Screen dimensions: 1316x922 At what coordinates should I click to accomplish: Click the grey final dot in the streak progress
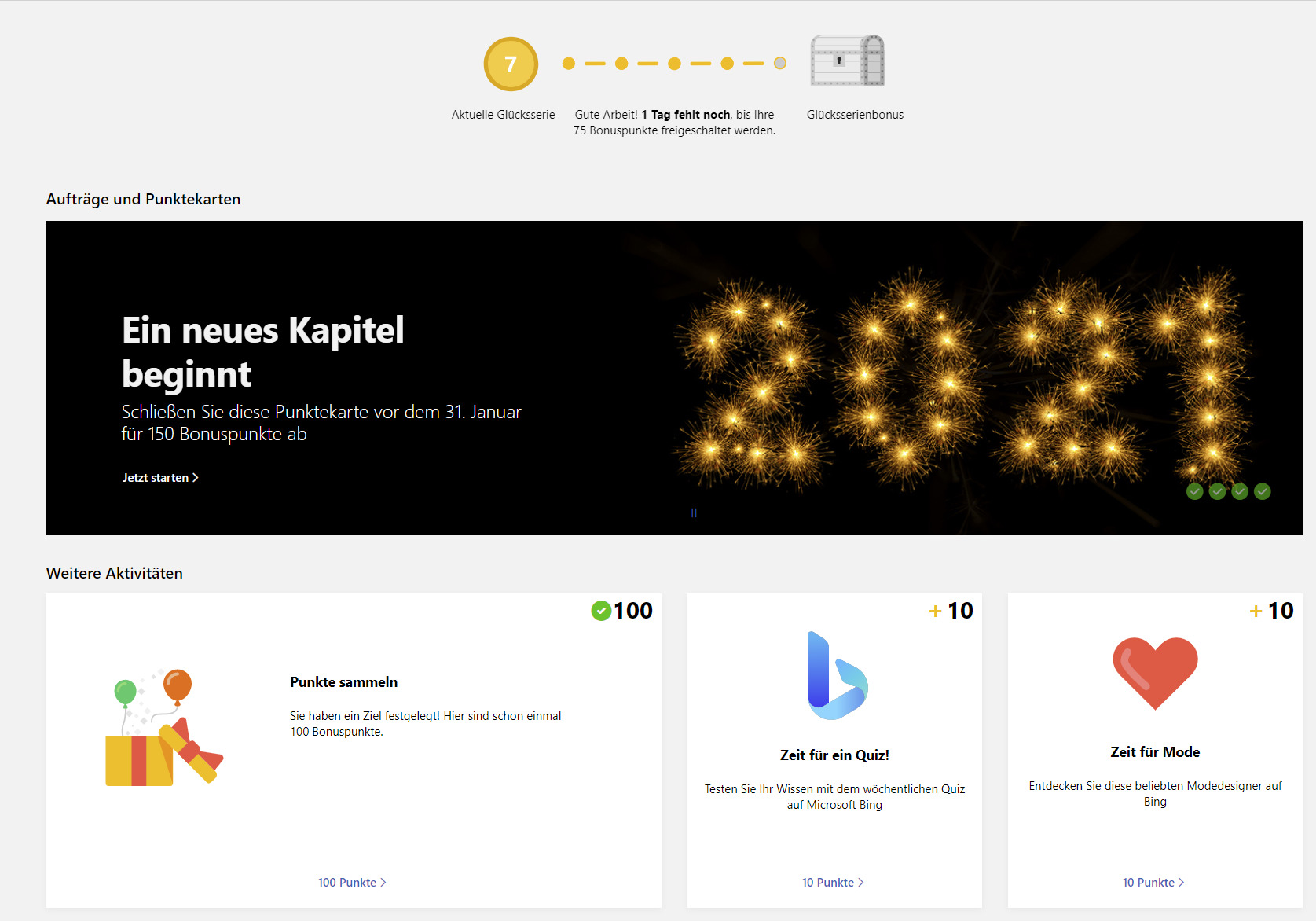(x=779, y=63)
